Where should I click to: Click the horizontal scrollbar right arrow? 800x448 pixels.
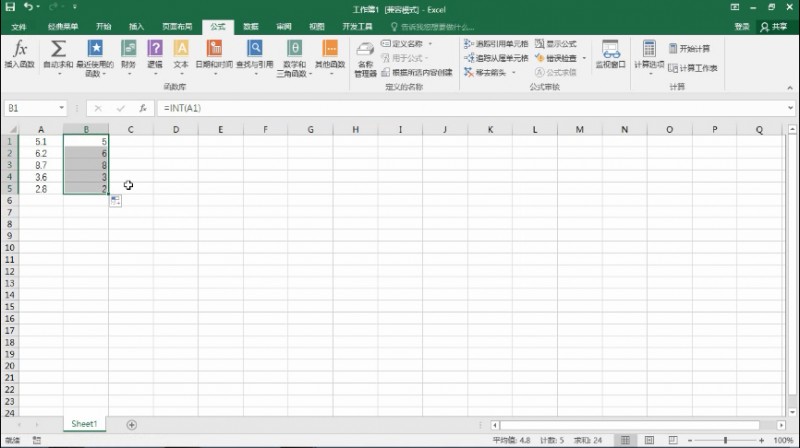(x=781, y=425)
